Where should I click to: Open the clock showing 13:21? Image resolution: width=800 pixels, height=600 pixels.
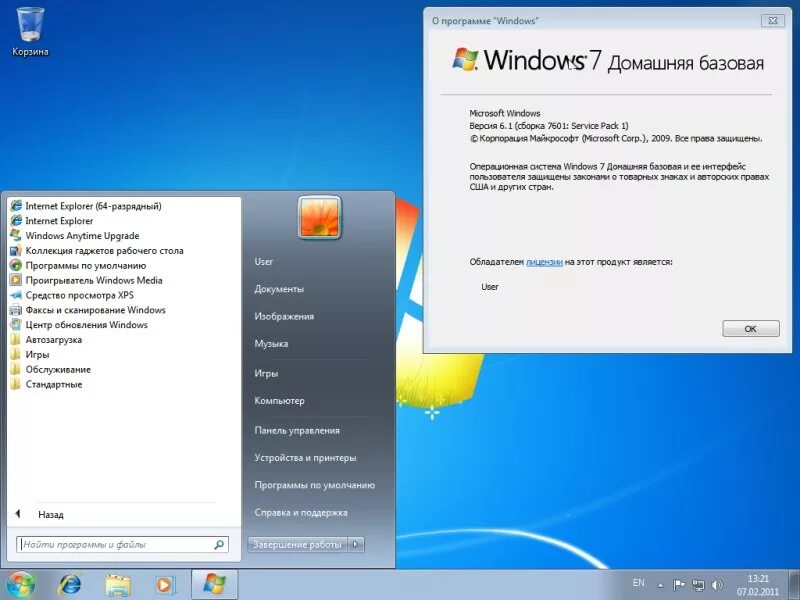(758, 585)
